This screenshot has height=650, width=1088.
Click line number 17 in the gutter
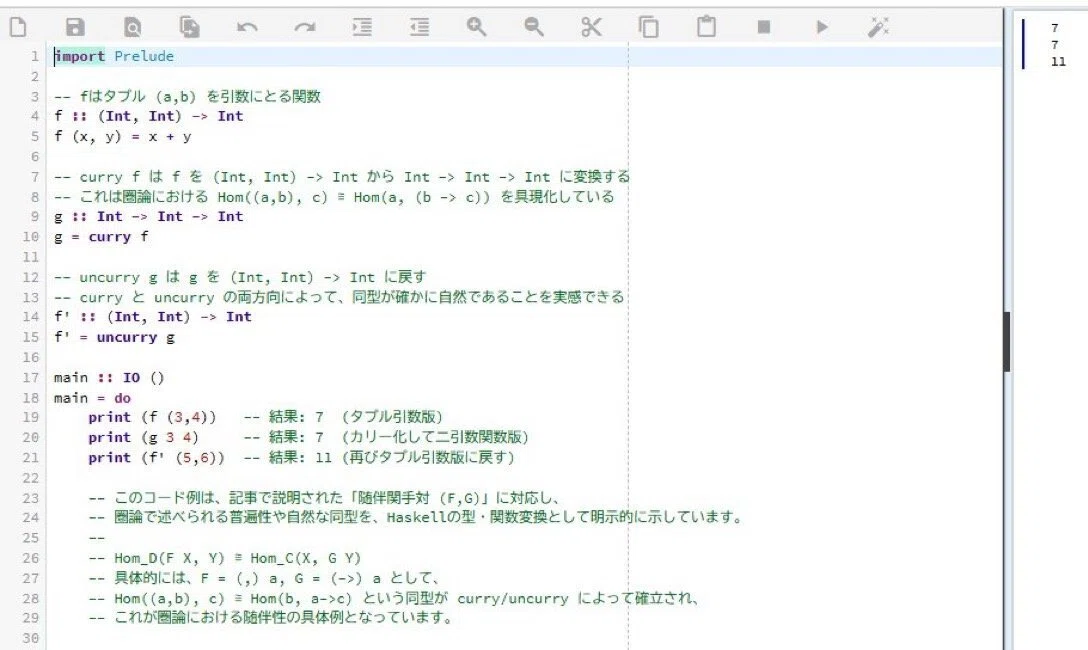(x=31, y=377)
